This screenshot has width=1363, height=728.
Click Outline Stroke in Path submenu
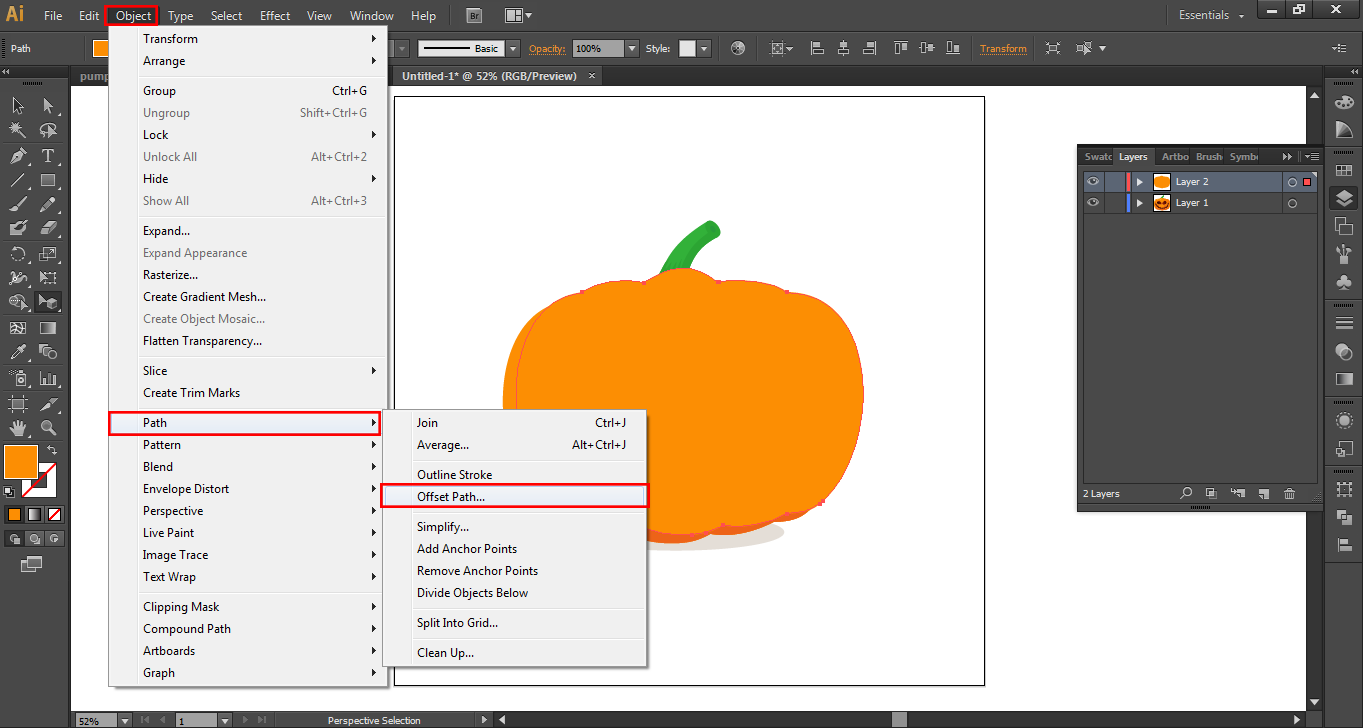[454, 475]
